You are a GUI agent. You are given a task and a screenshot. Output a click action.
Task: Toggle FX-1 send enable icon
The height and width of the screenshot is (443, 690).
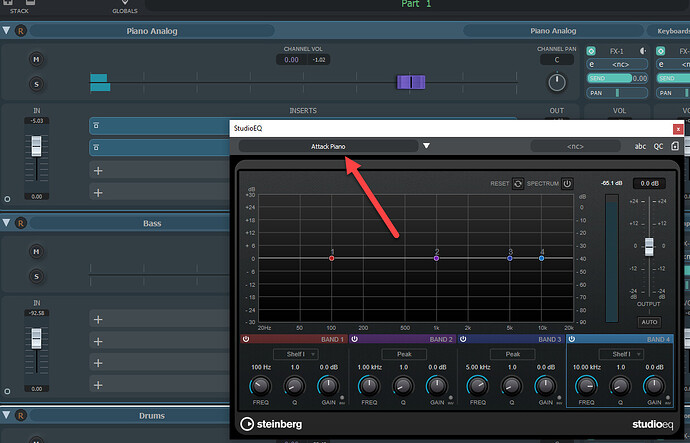coord(591,51)
